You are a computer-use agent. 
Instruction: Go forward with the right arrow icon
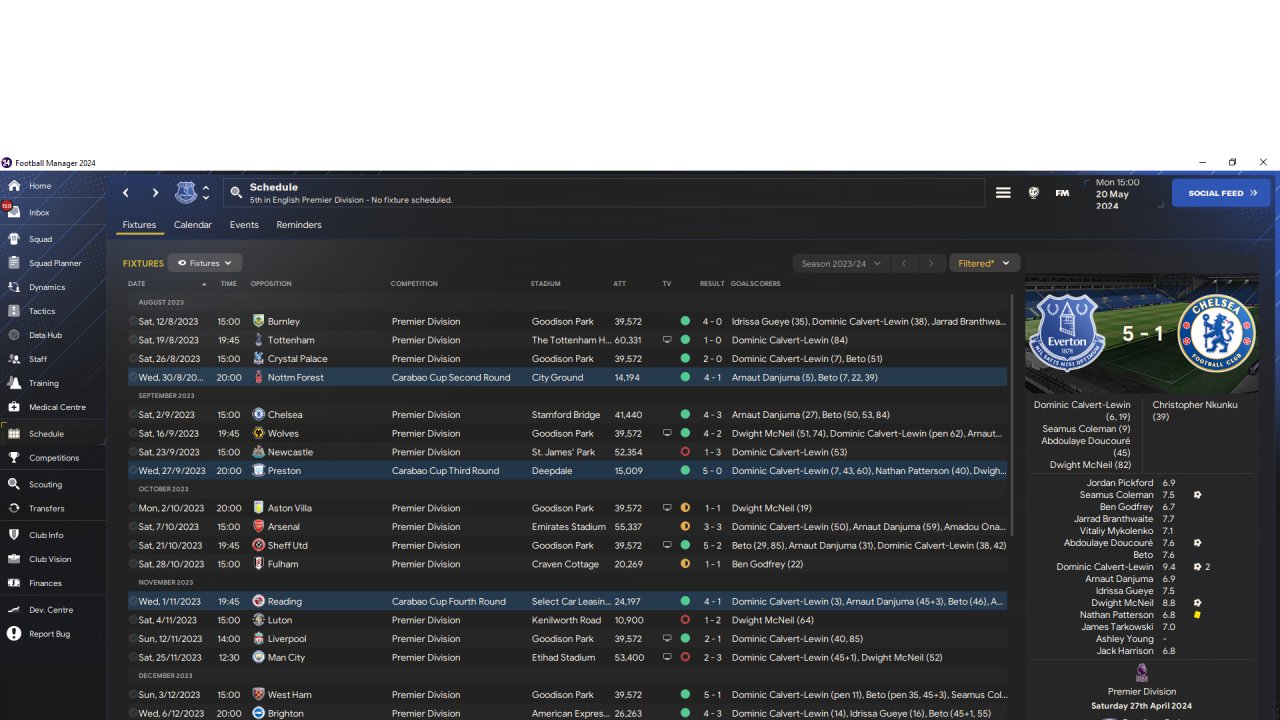(155, 193)
